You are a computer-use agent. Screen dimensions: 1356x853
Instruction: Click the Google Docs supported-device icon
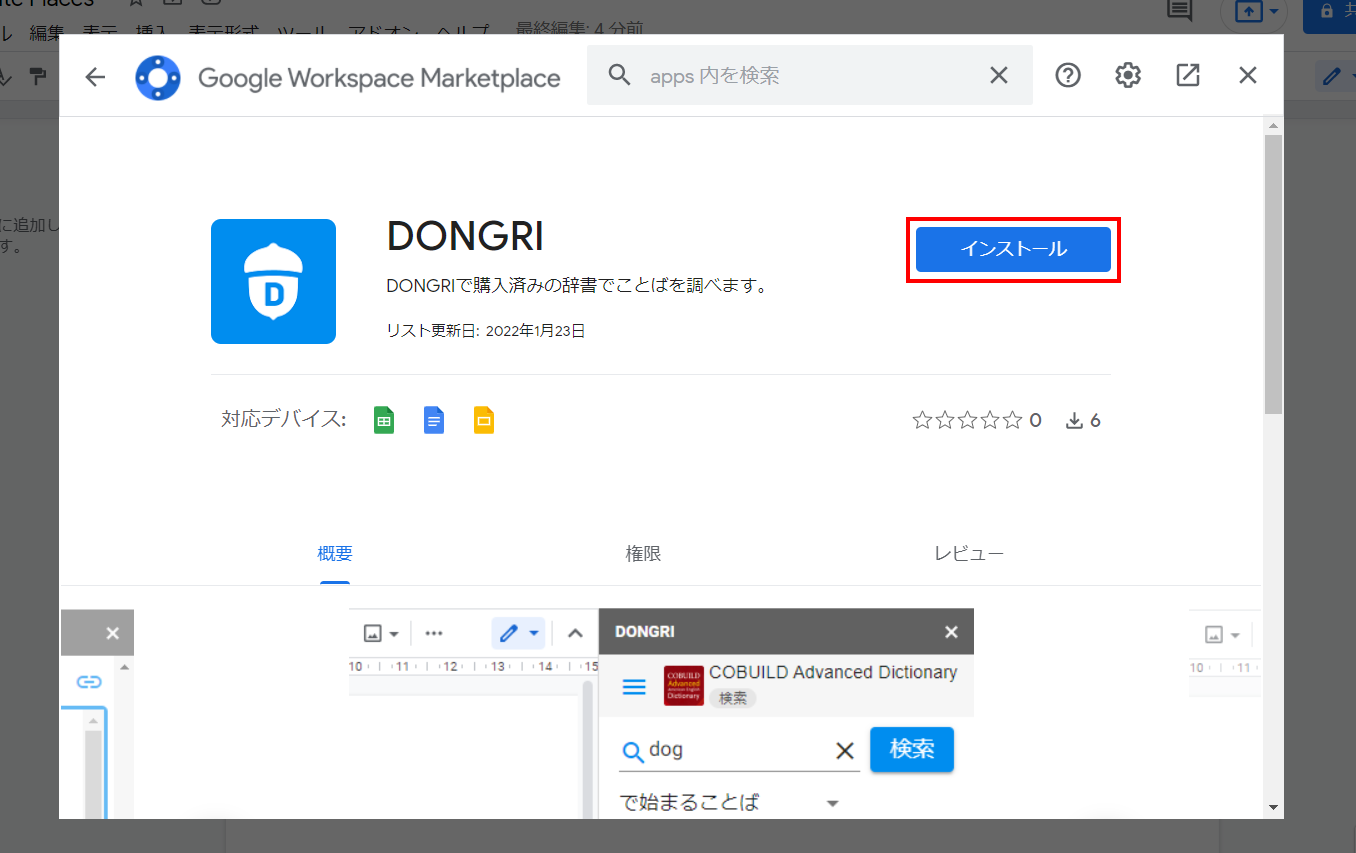433,420
